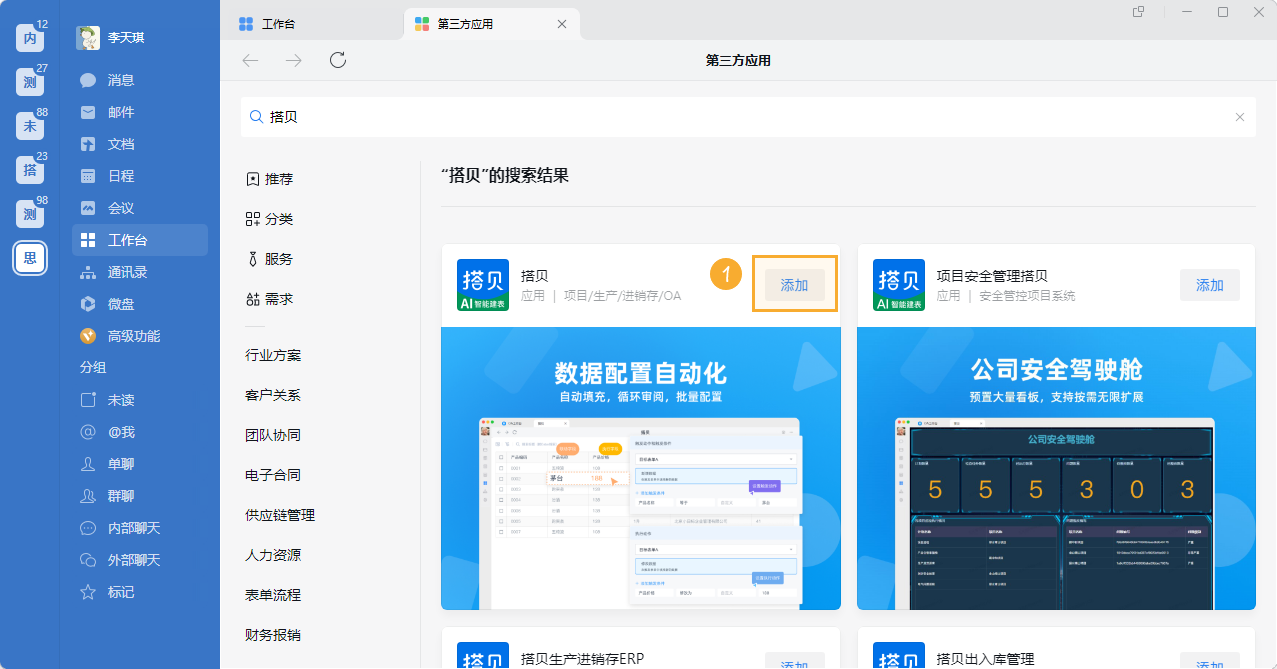Open the 搭贝 app preview image
The image size is (1277, 669).
(640, 466)
